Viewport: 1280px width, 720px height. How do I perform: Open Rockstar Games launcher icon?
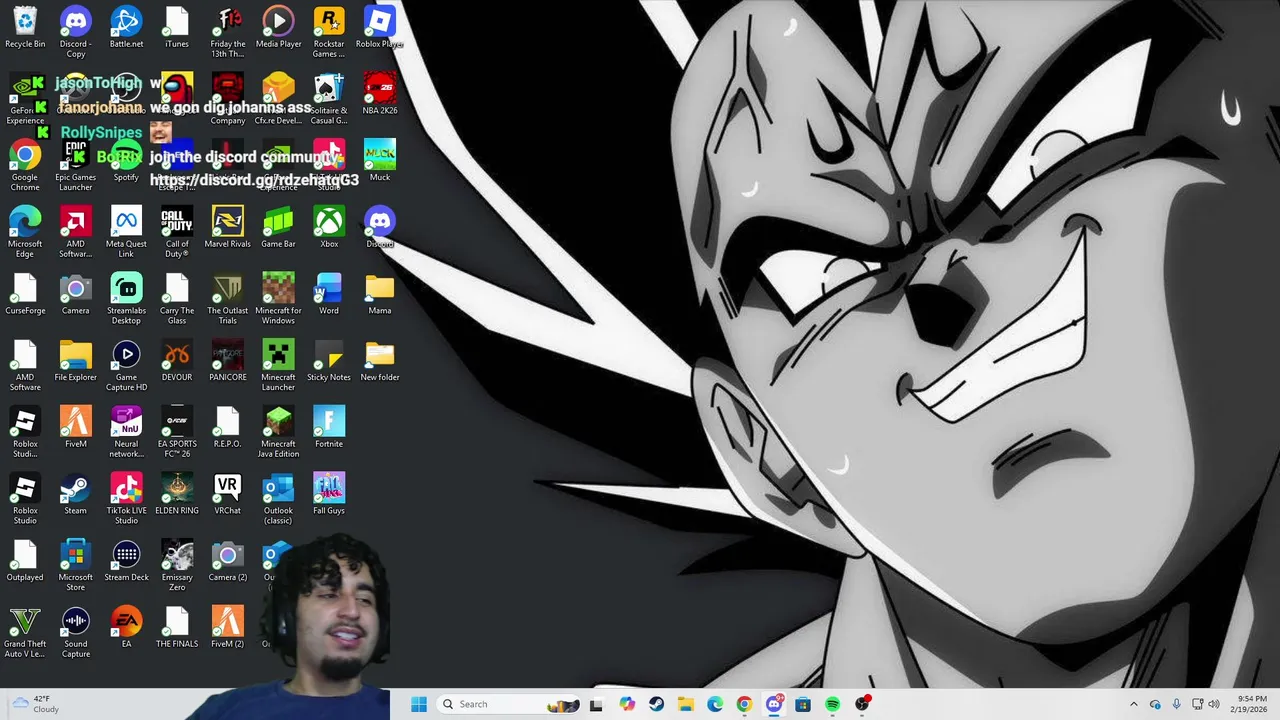(x=329, y=32)
